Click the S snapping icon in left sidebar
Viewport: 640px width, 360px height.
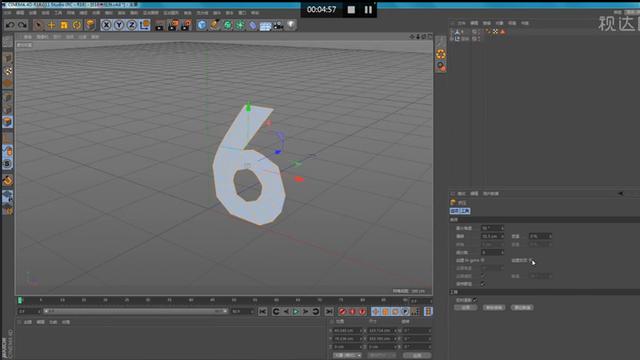pos(7,163)
